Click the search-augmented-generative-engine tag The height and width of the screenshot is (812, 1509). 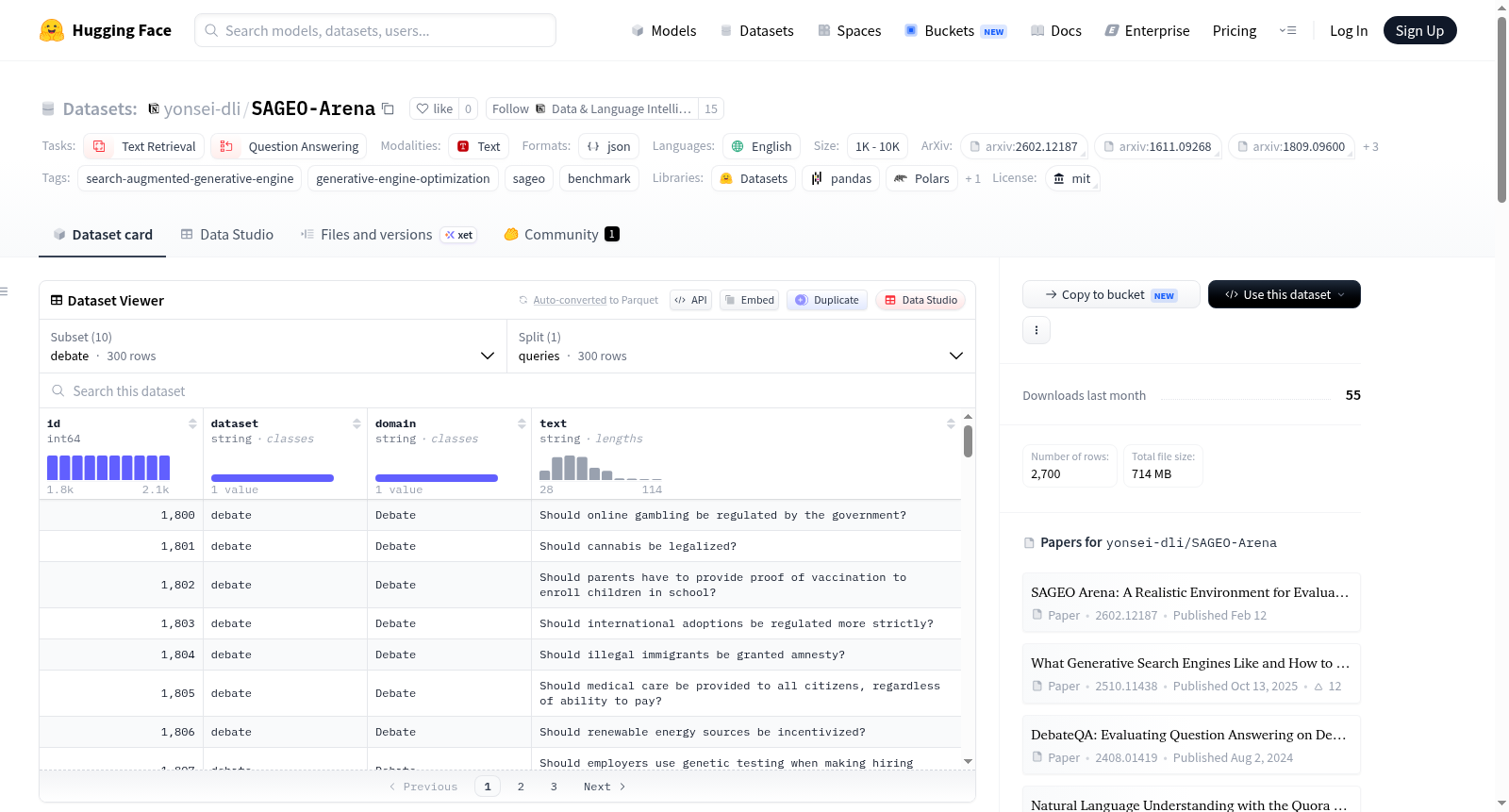(190, 178)
